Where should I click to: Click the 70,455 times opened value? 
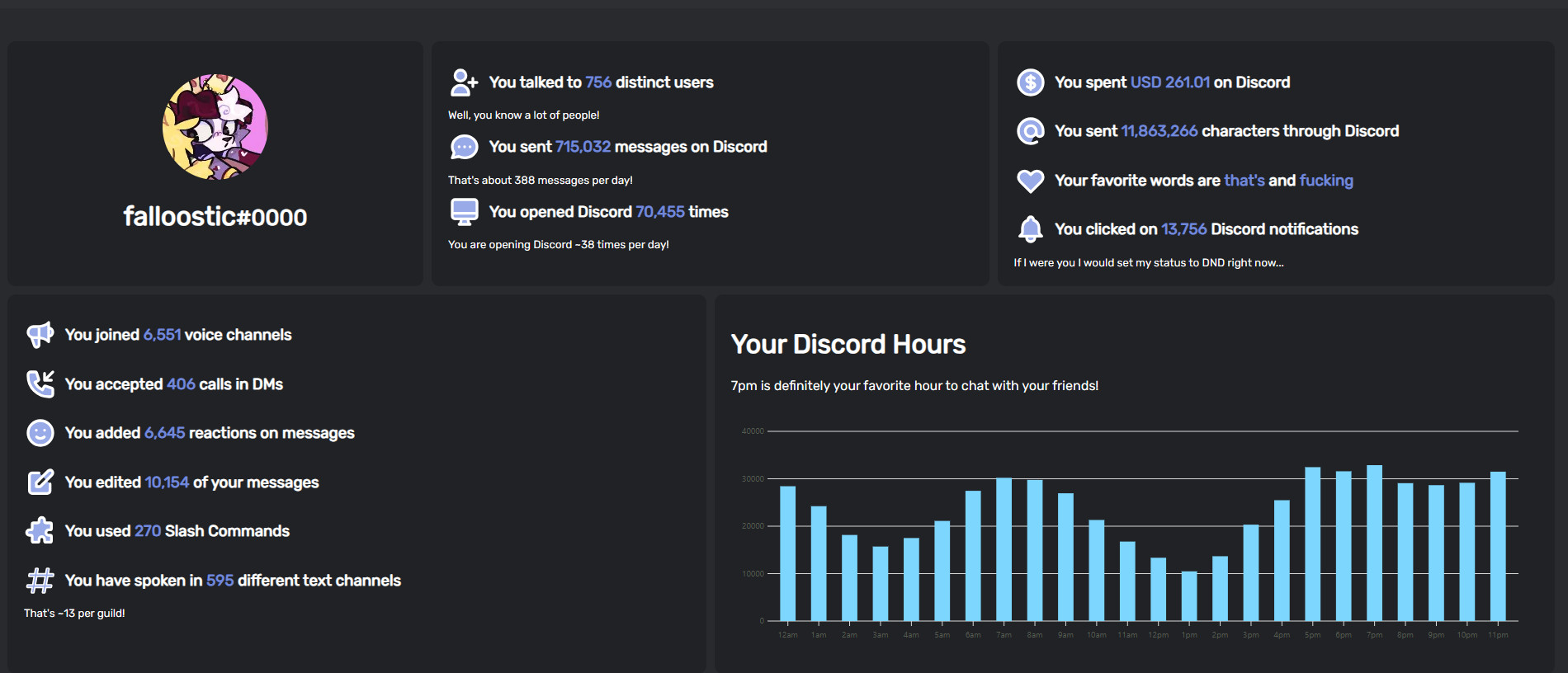[660, 212]
